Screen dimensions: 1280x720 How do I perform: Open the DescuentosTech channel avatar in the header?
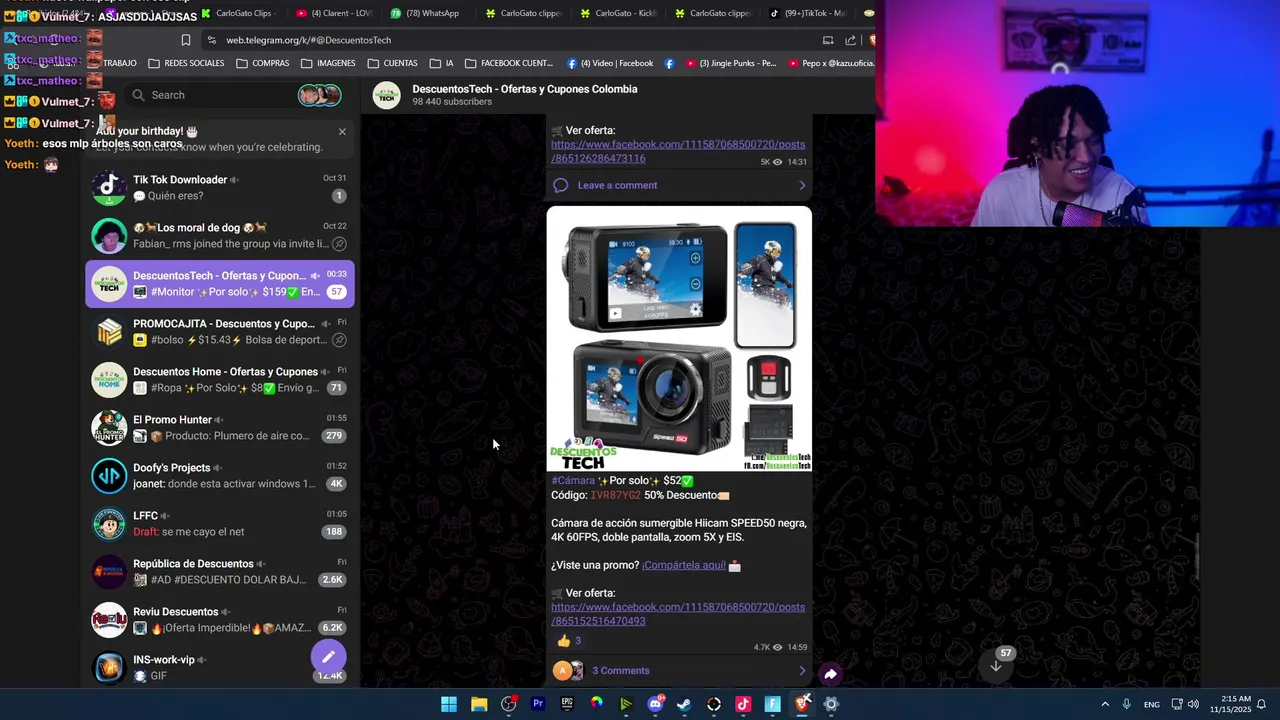387,95
